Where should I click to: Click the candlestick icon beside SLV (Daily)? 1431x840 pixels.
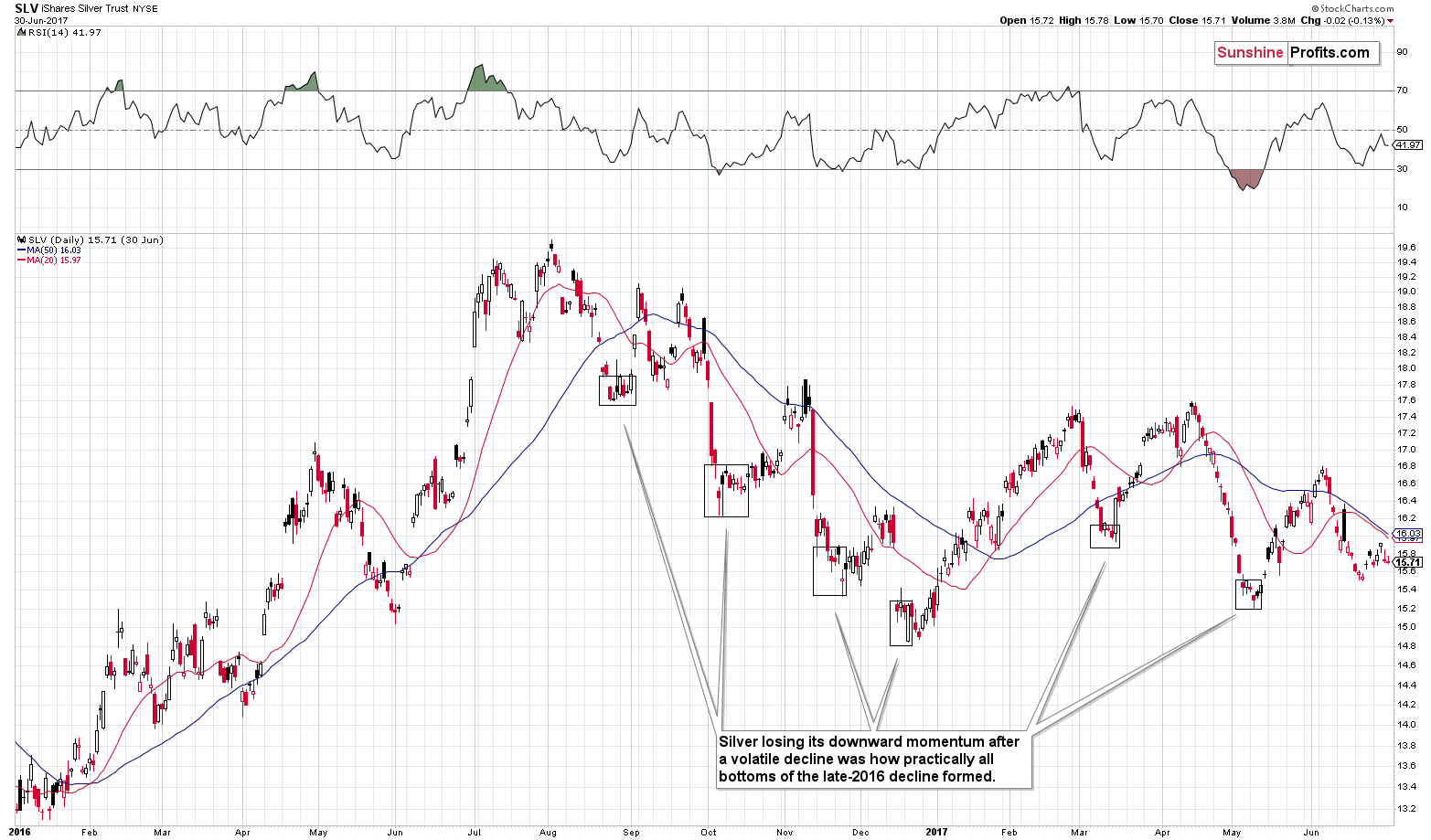21,239
